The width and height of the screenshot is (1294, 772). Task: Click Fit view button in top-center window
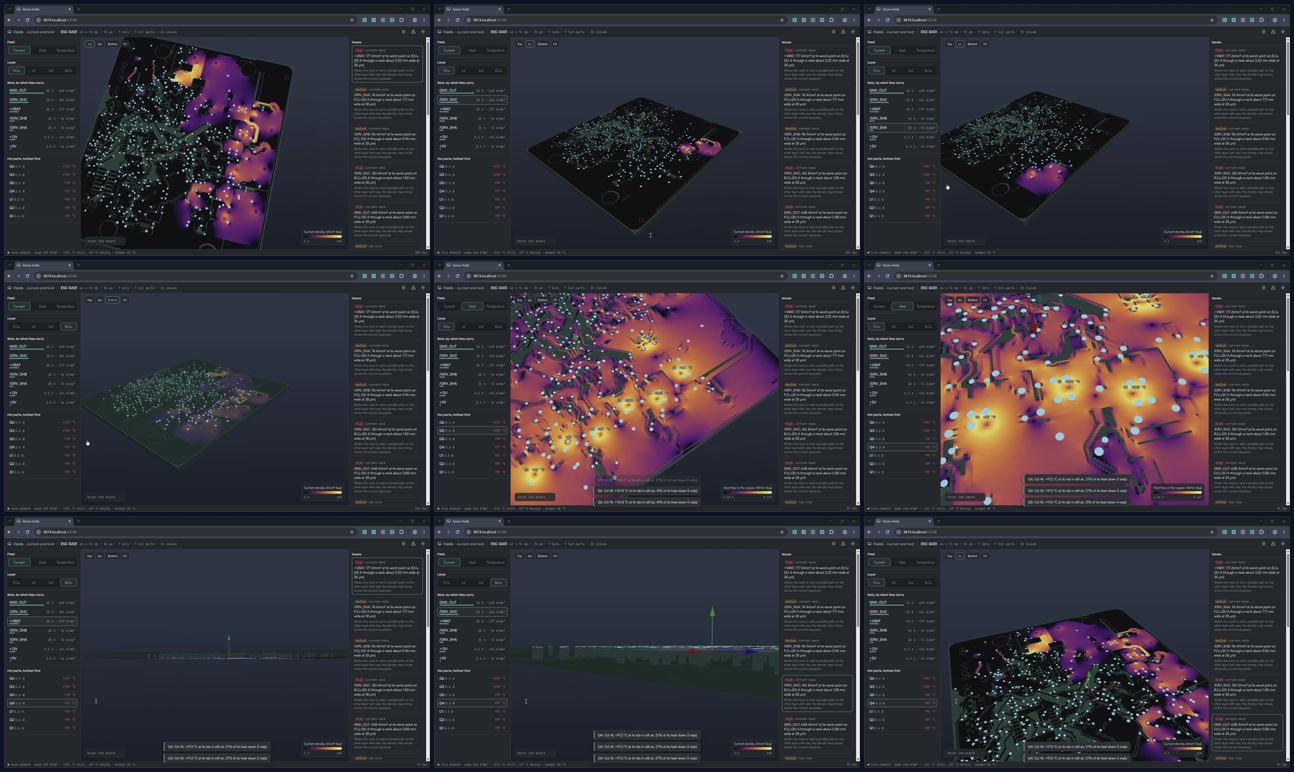click(x=555, y=44)
